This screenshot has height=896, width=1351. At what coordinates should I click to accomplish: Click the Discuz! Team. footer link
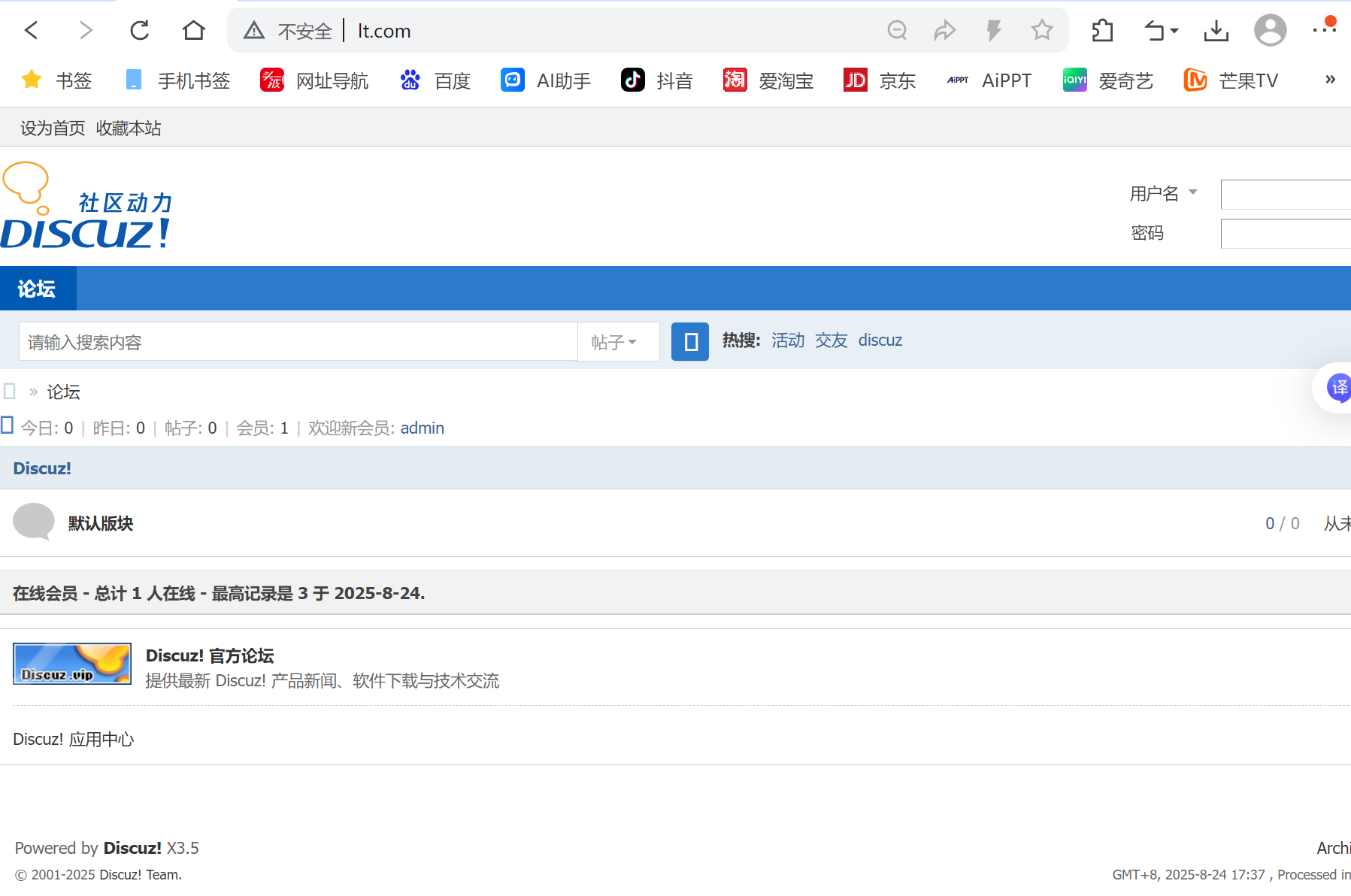(x=141, y=874)
